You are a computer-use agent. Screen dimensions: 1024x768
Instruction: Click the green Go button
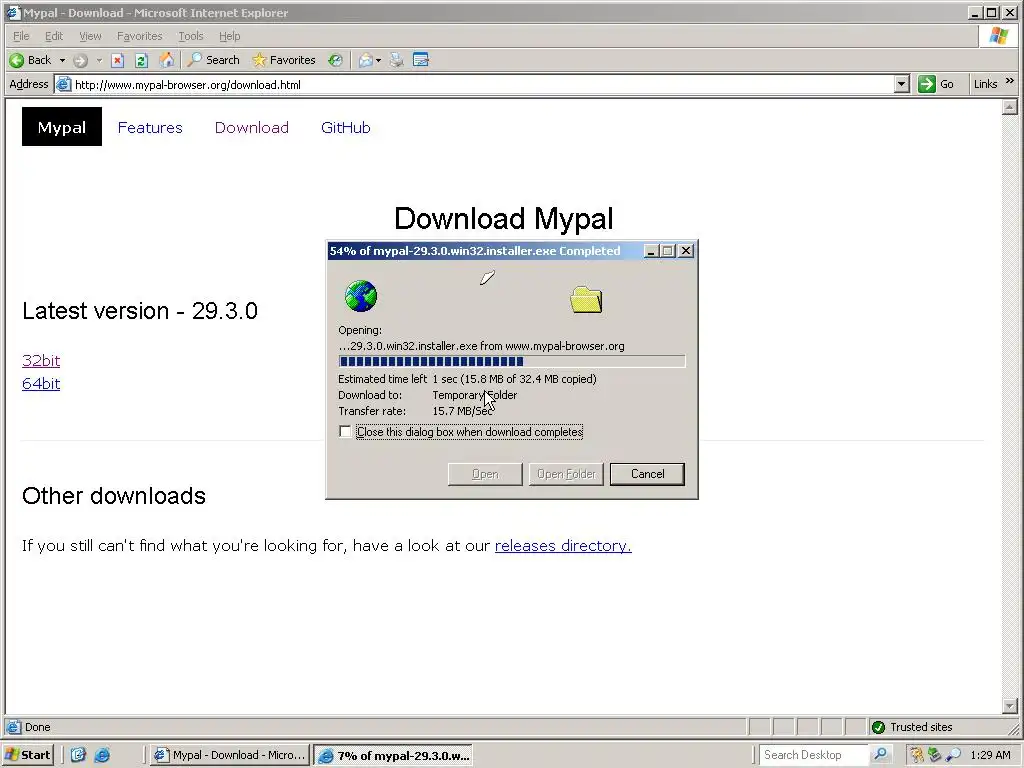coord(936,84)
